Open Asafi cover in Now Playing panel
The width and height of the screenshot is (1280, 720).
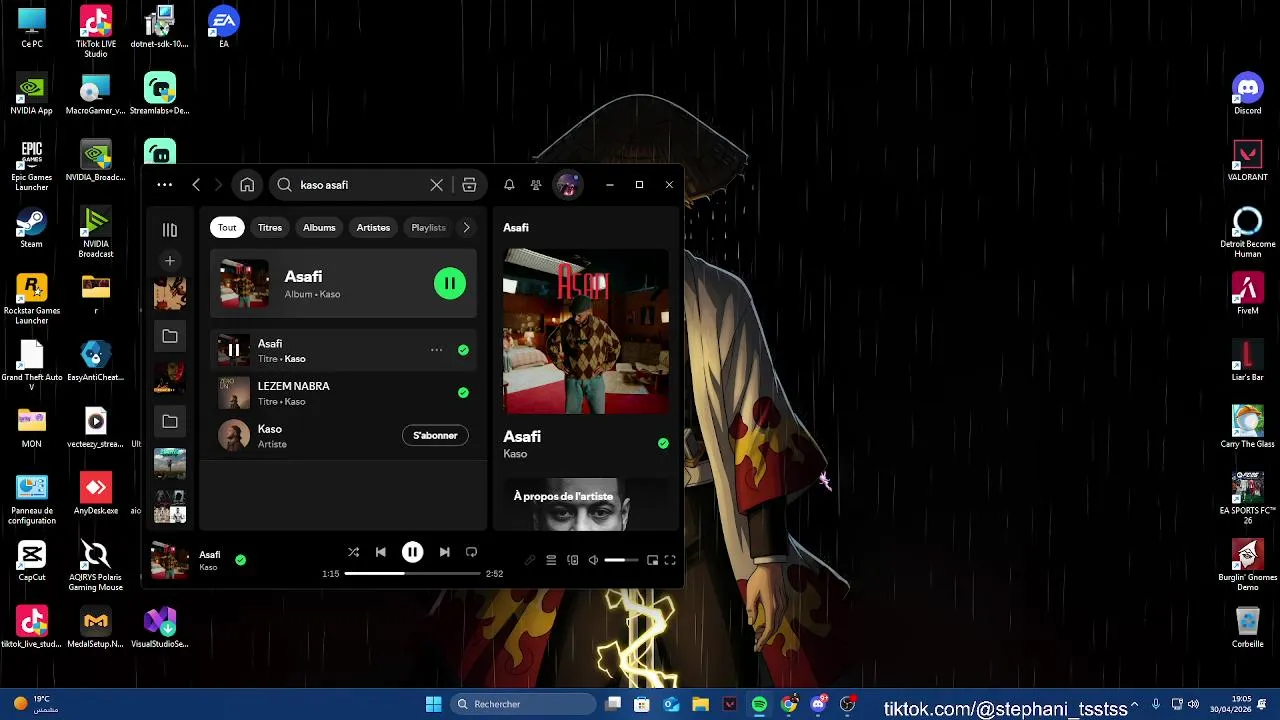[x=586, y=332]
